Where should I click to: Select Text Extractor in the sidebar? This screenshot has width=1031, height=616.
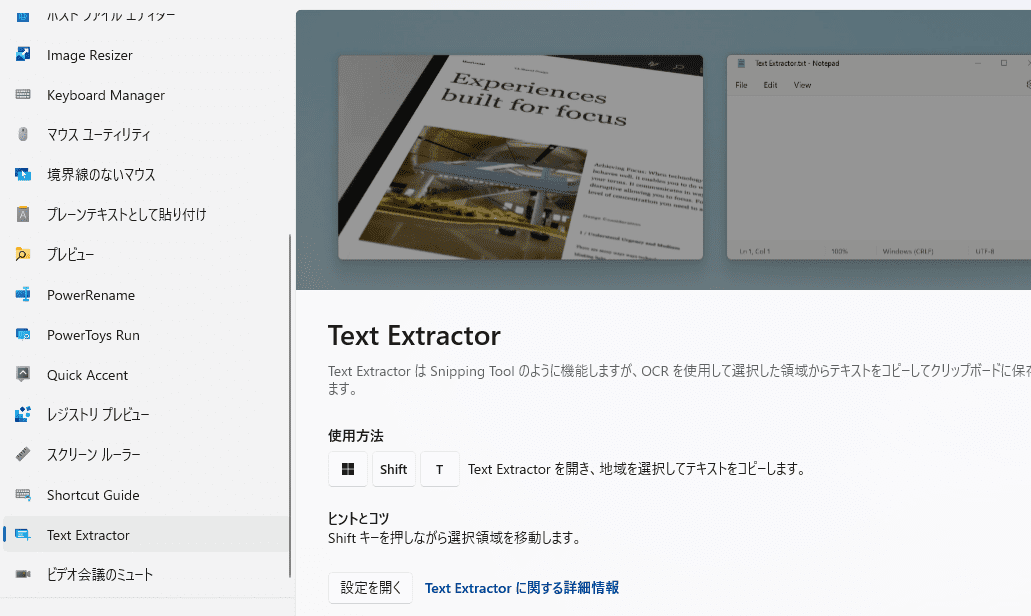pos(146,534)
